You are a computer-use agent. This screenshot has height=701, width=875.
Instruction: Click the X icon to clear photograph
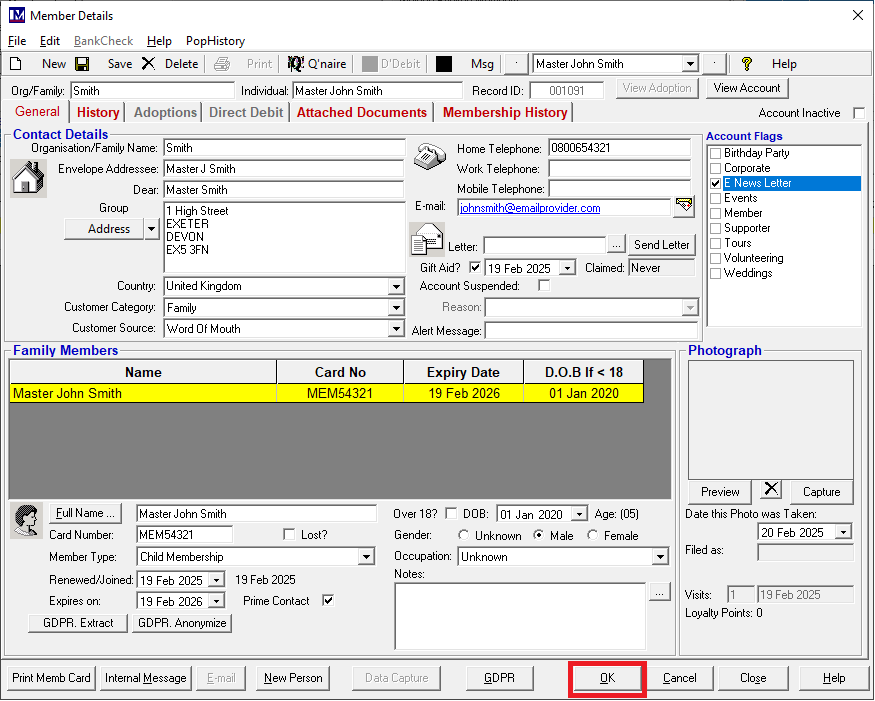[770, 490]
